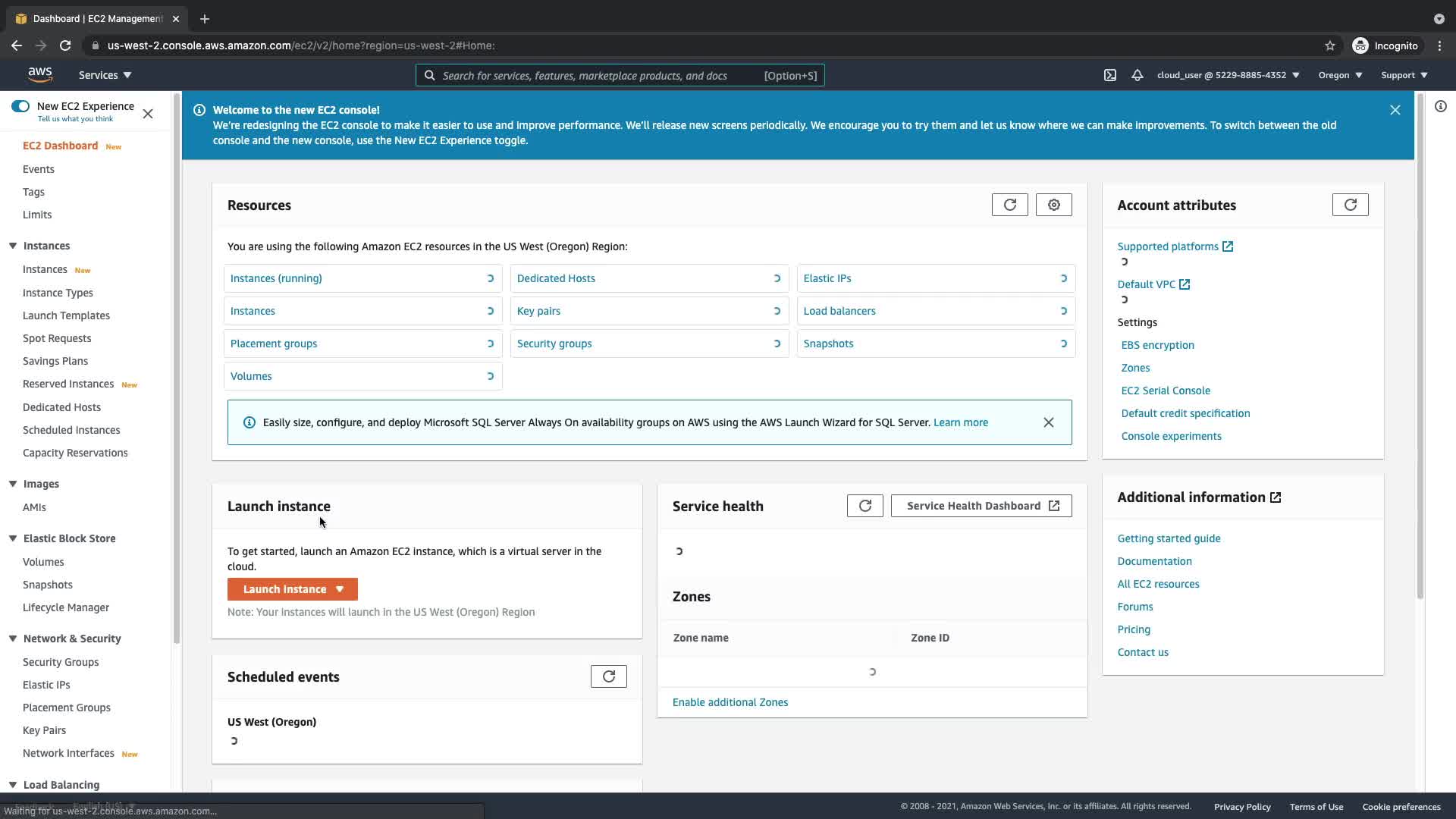The height and width of the screenshot is (819, 1456).
Task: Open info panel icon at right edge
Action: click(x=1440, y=107)
